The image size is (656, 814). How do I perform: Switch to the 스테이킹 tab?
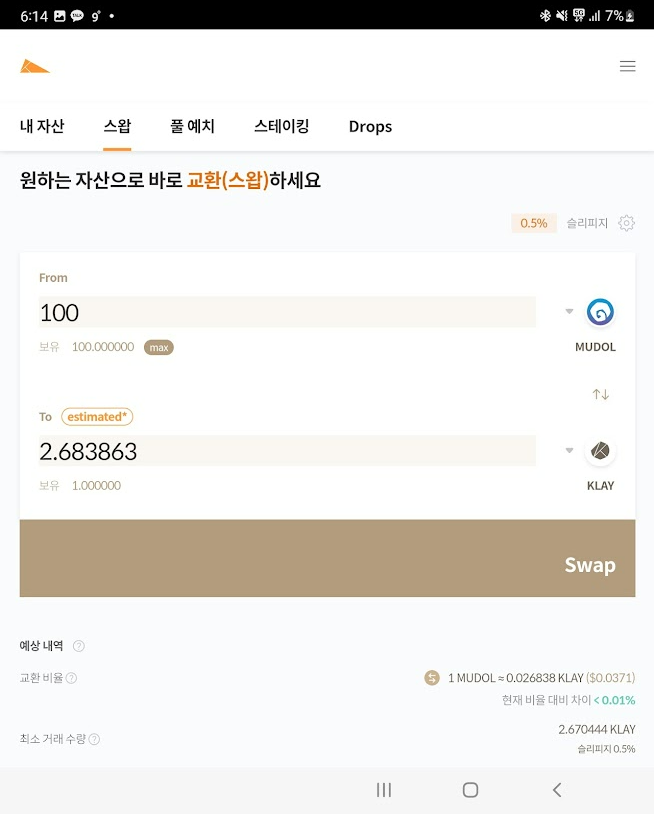point(282,126)
